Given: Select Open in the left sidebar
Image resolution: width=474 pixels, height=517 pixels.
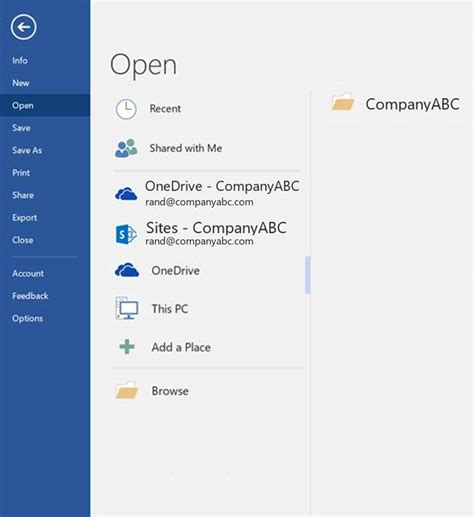Looking at the screenshot, I should pos(45,105).
